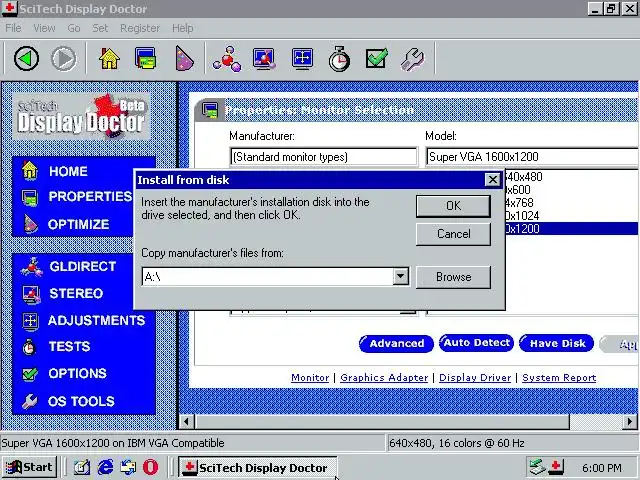
Task: Open the Set menu
Action: (x=100, y=28)
